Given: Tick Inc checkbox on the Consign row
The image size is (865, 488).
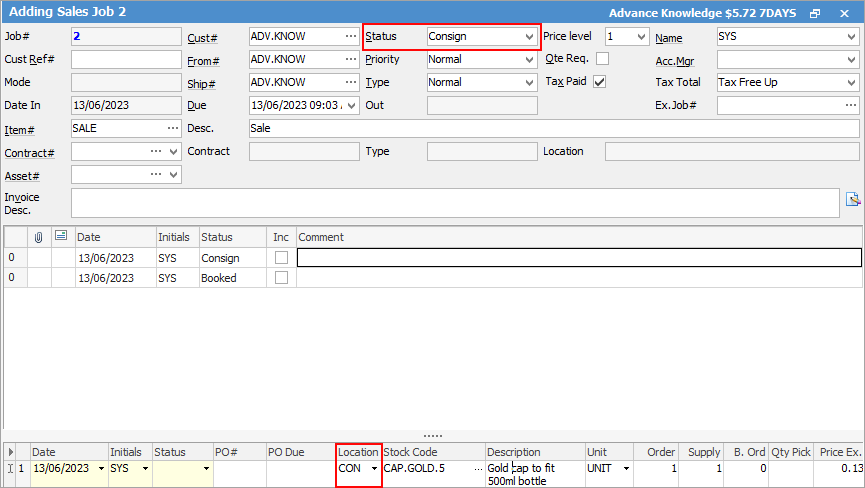Looking at the screenshot, I should [x=282, y=258].
